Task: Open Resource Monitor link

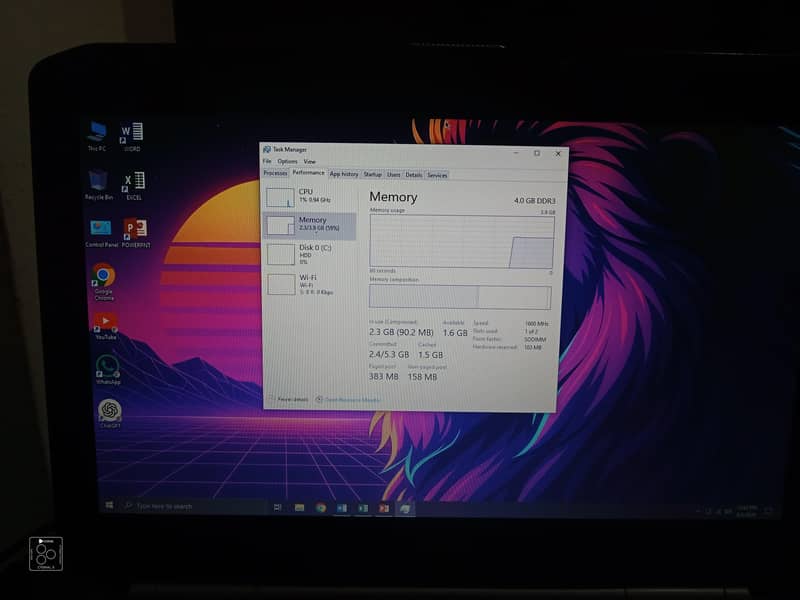Action: click(x=348, y=399)
